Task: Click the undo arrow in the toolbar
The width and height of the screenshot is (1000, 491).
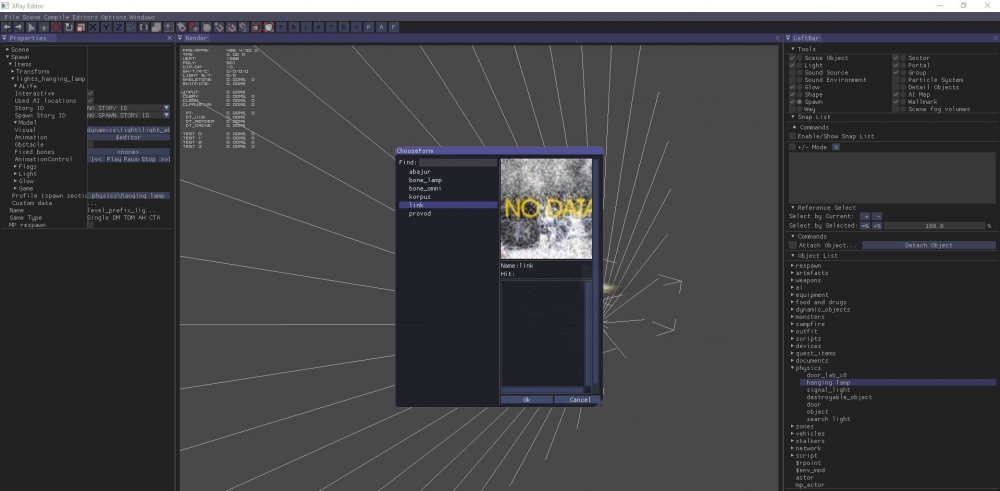Action: (7, 27)
